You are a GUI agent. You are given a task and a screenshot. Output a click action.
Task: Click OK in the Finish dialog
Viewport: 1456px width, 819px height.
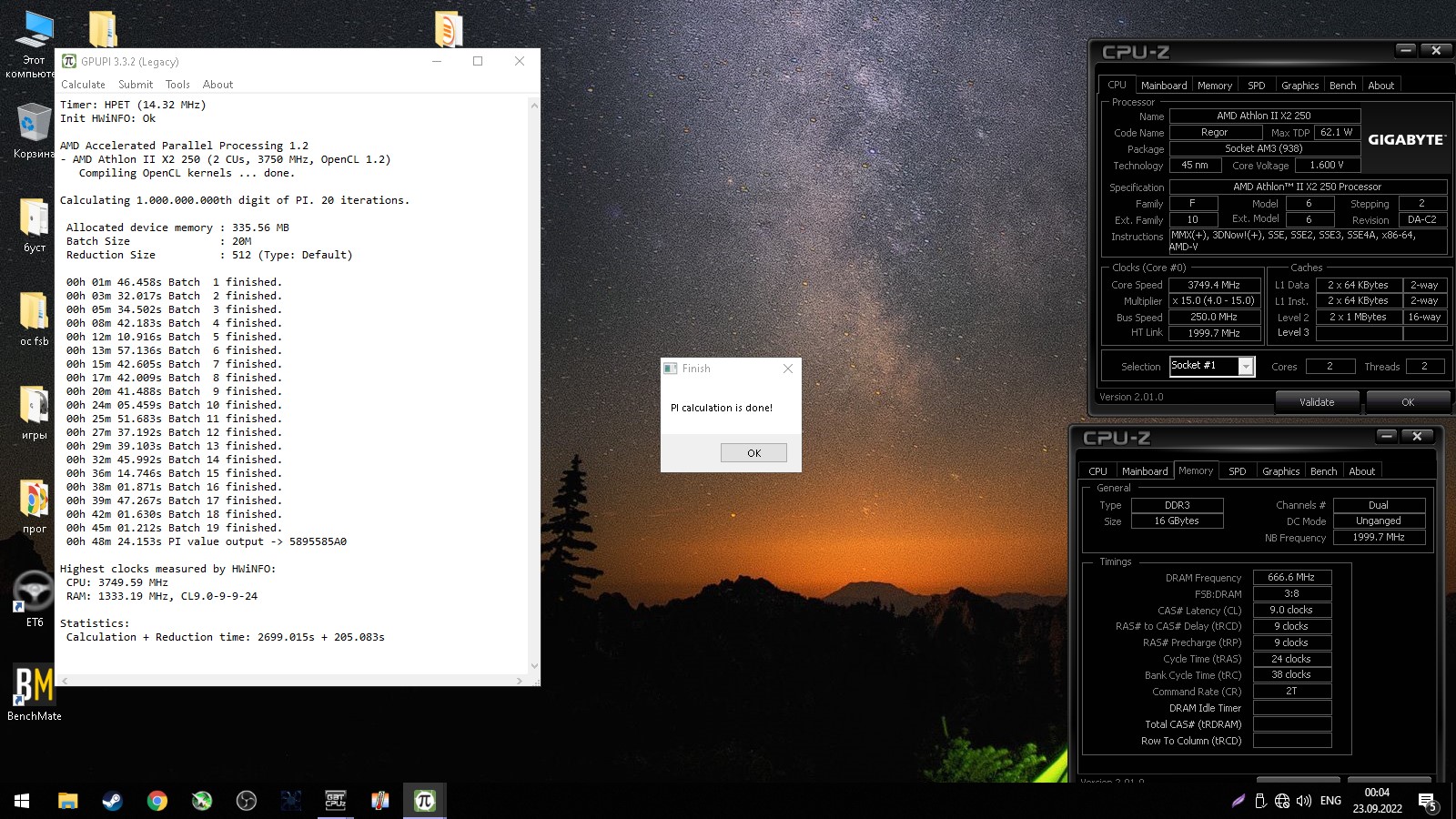pos(753,453)
